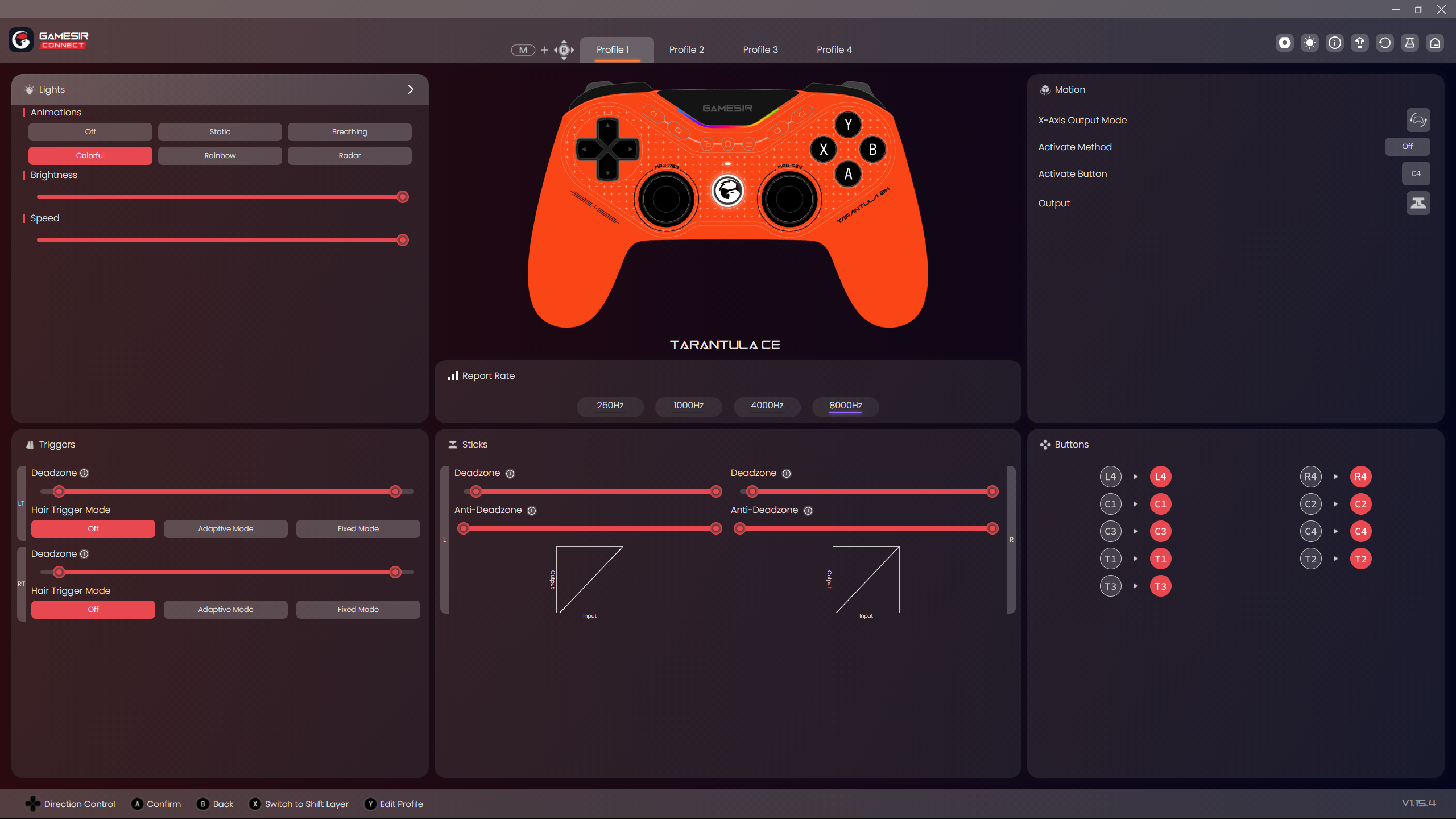
Task: Click the Output joystick icon in Motion
Action: click(1418, 203)
